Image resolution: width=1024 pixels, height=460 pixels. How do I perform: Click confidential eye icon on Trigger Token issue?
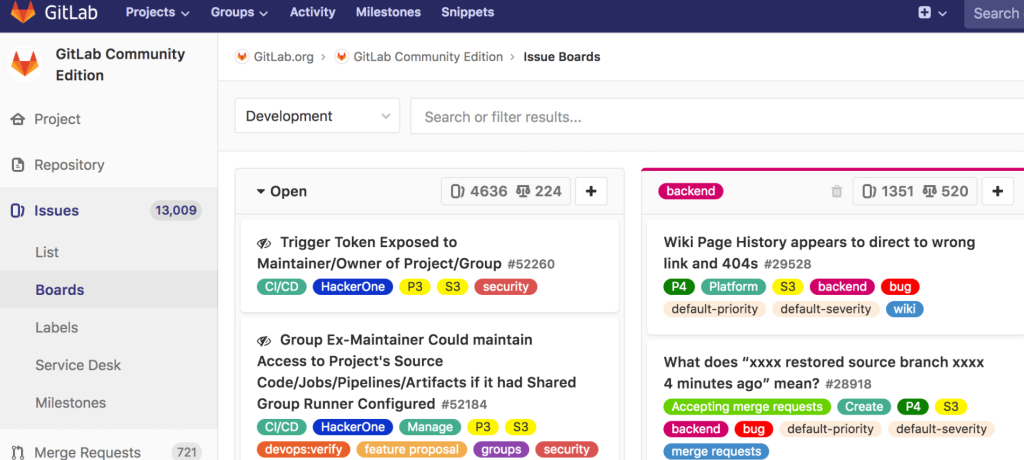264,243
